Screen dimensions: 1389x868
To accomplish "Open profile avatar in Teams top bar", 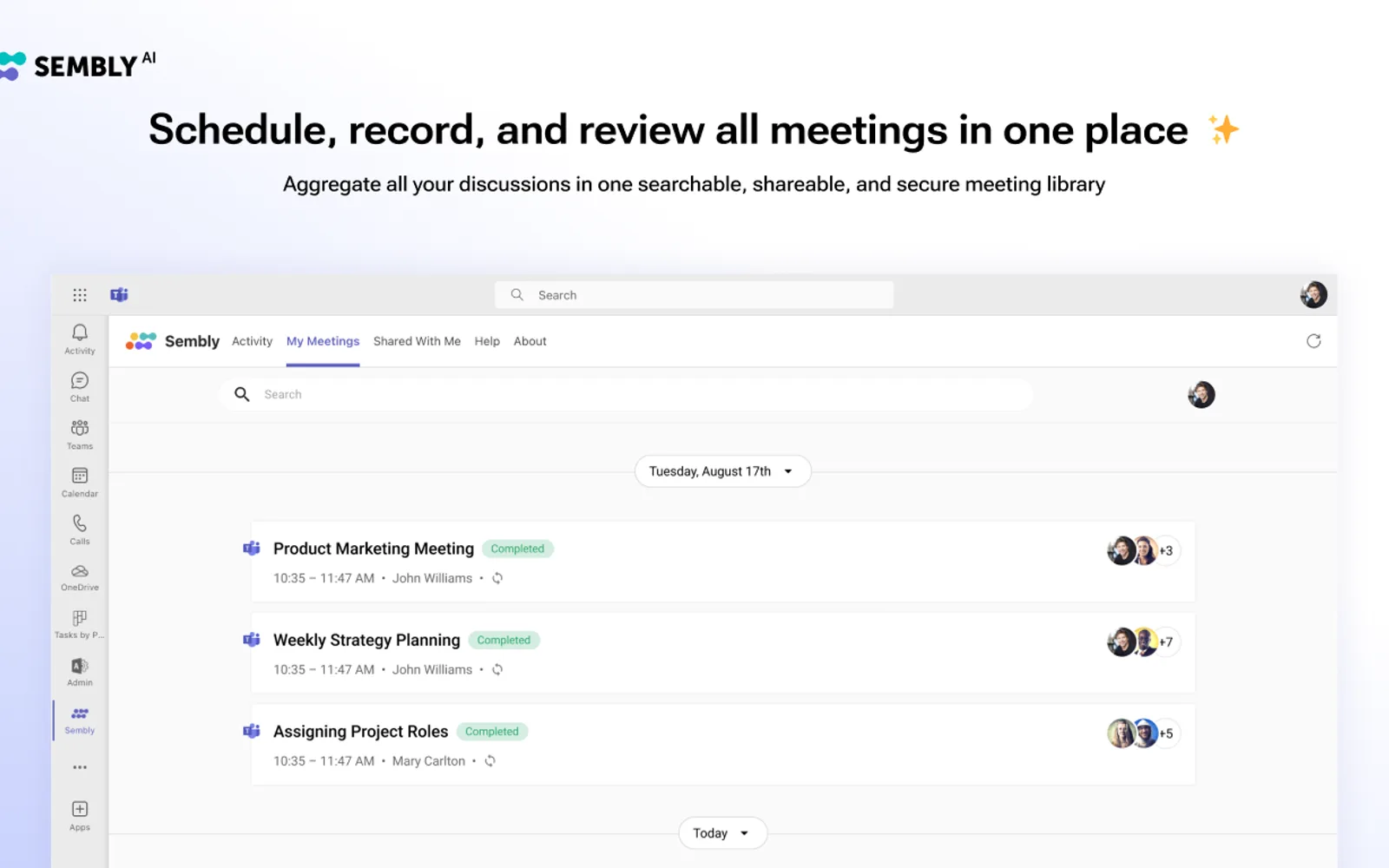I will [x=1313, y=295].
